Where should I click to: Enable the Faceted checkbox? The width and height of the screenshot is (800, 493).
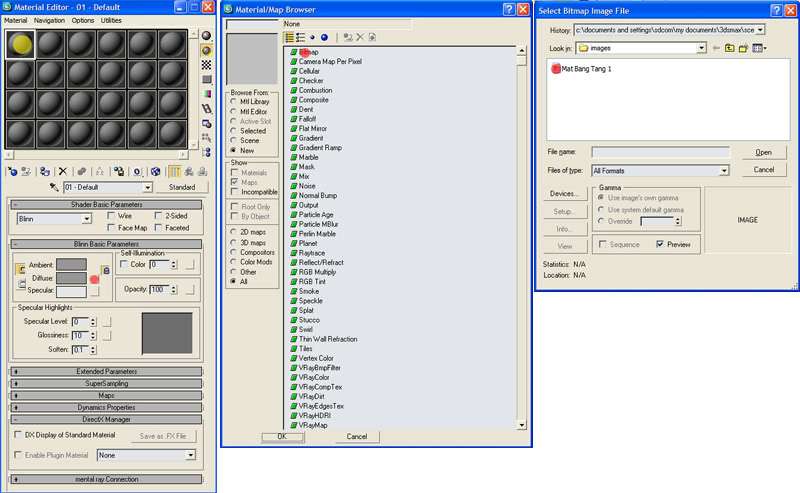tap(158, 228)
